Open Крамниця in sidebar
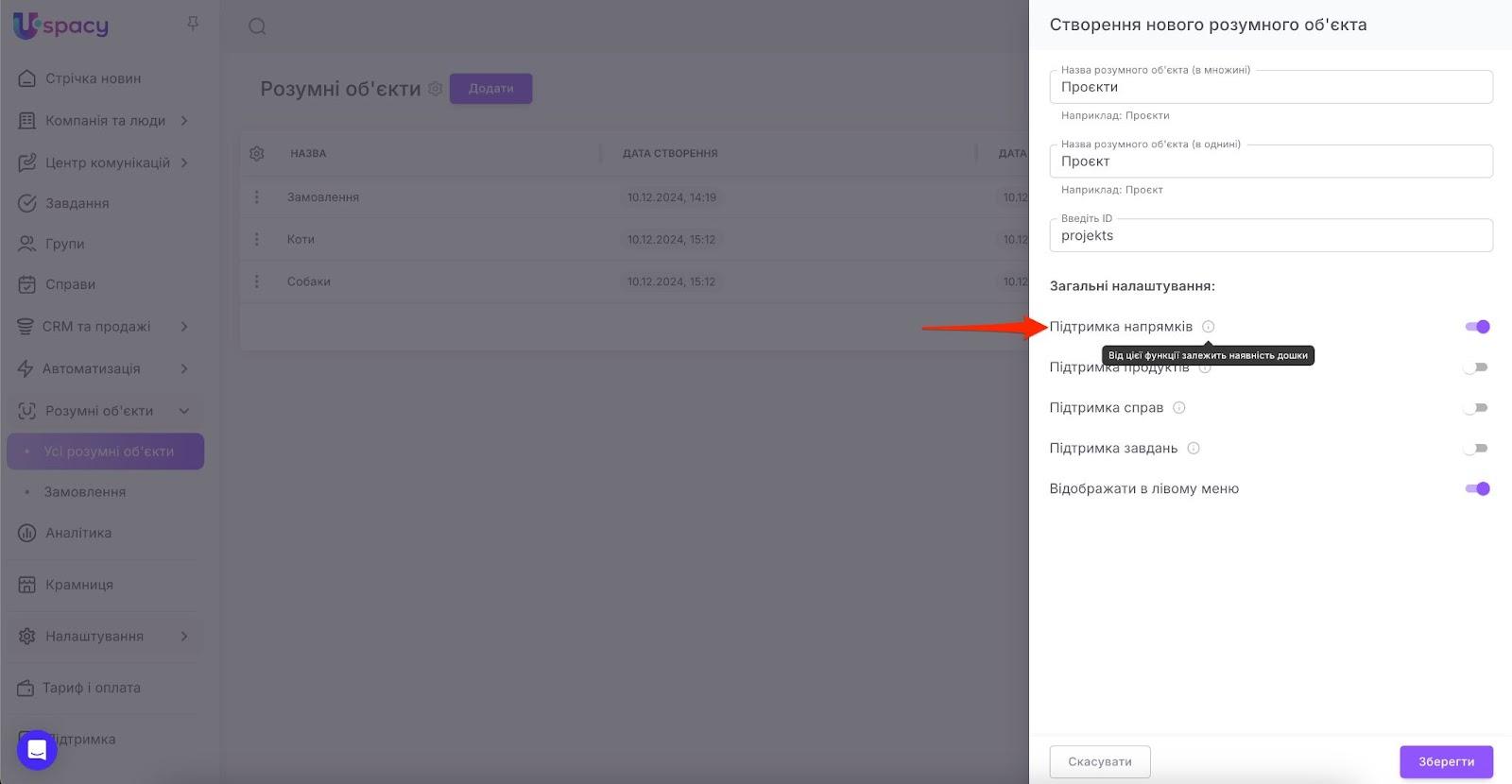 point(79,585)
